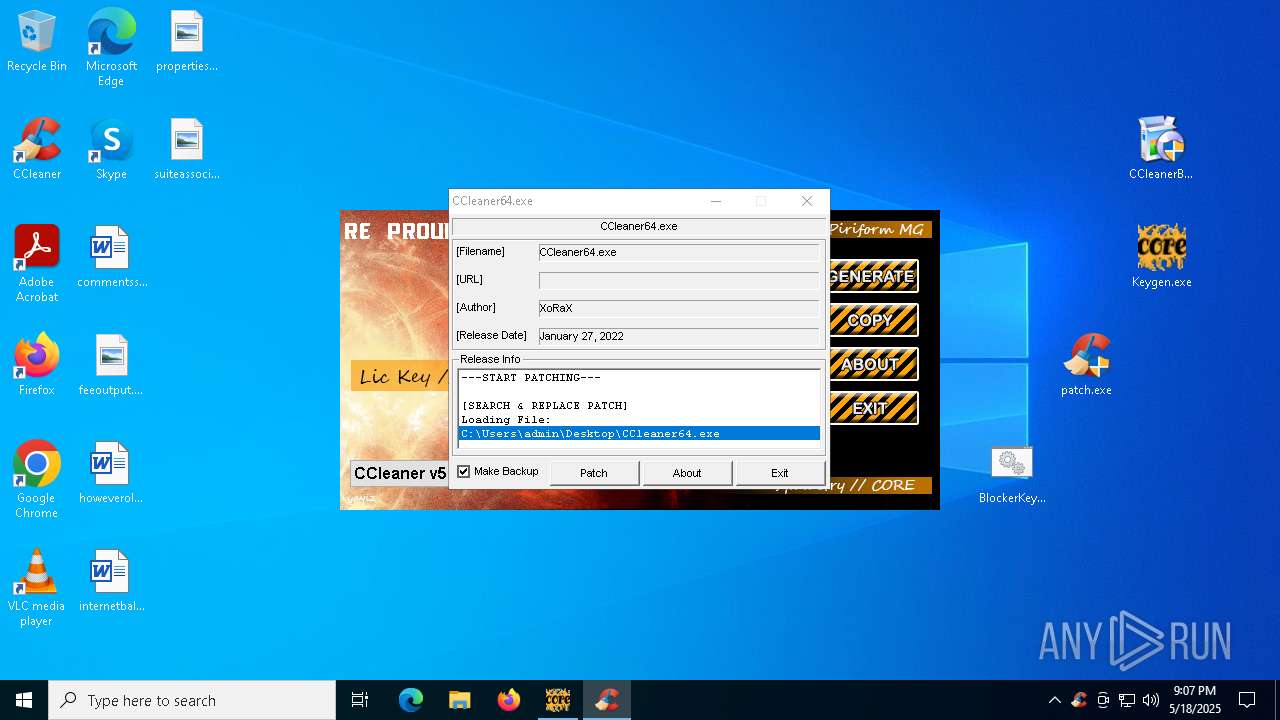Open the volume control in system tray
Viewport: 1280px width, 720px height.
1151,700
